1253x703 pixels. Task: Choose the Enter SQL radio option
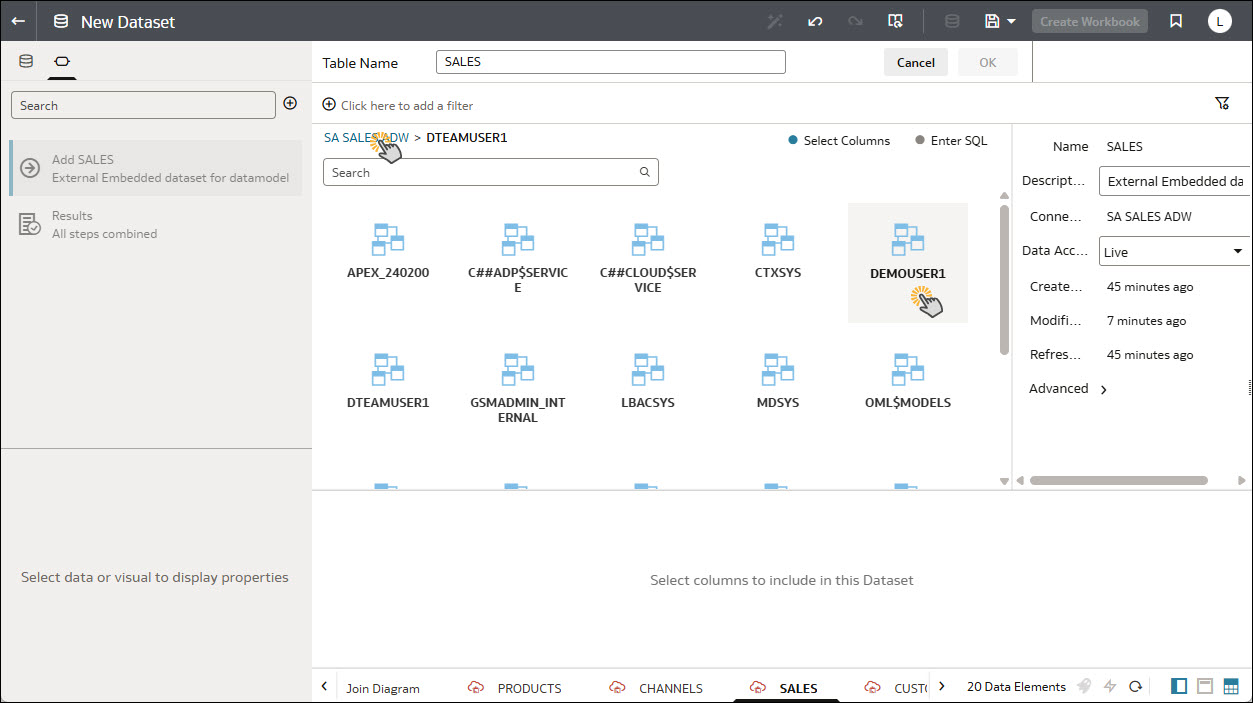point(919,141)
